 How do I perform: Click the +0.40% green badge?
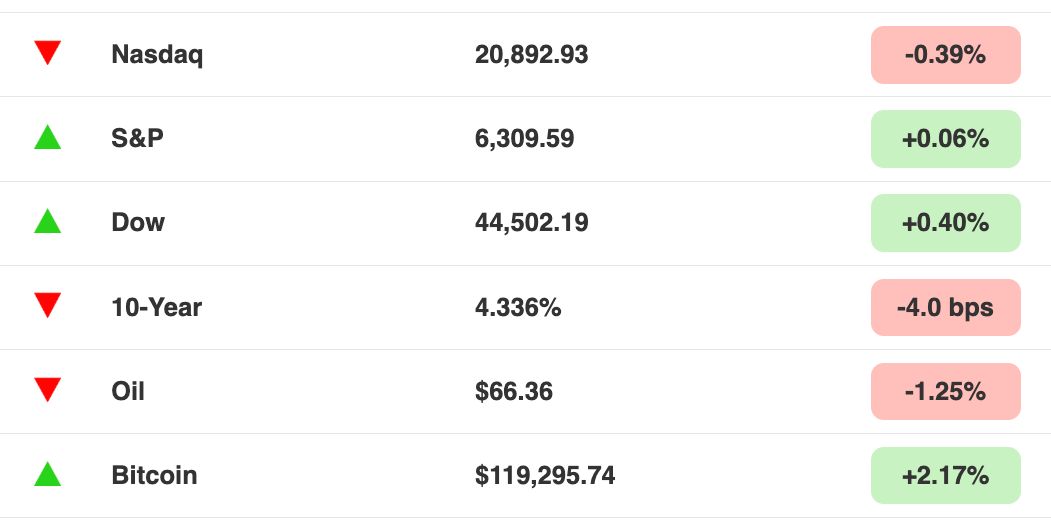(946, 223)
